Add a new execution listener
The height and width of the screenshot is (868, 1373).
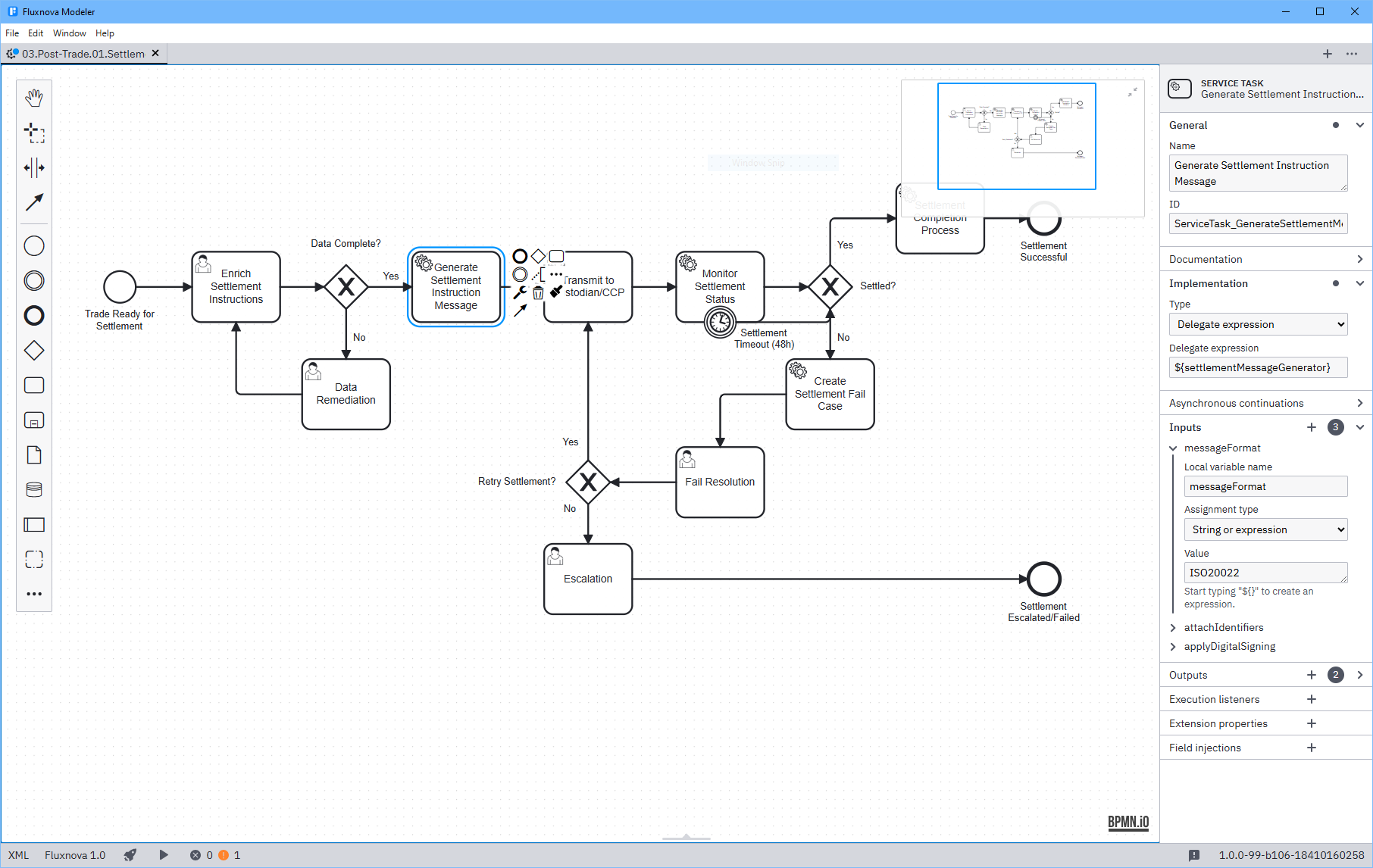pyautogui.click(x=1312, y=699)
